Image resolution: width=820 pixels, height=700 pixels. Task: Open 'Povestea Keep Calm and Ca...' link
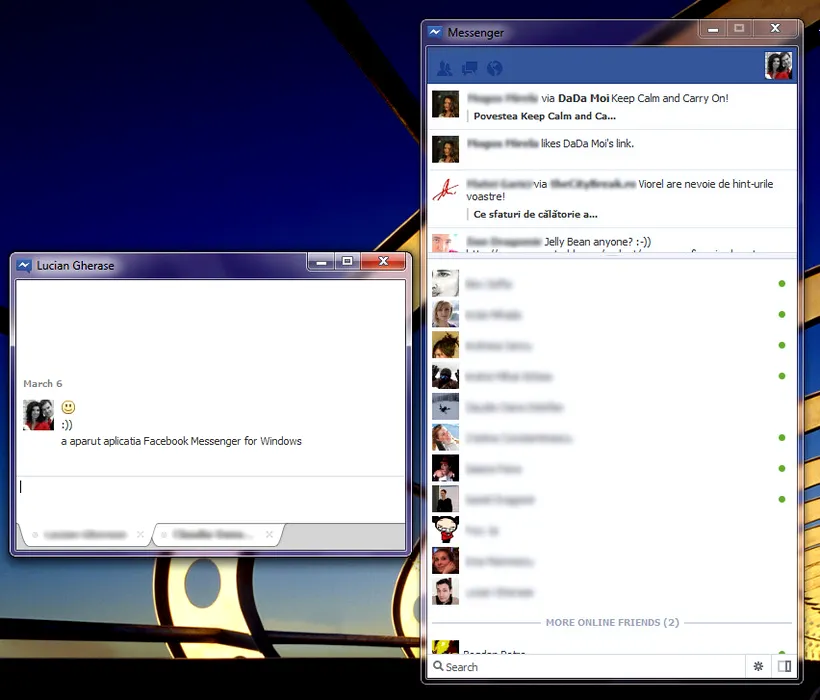coord(545,116)
